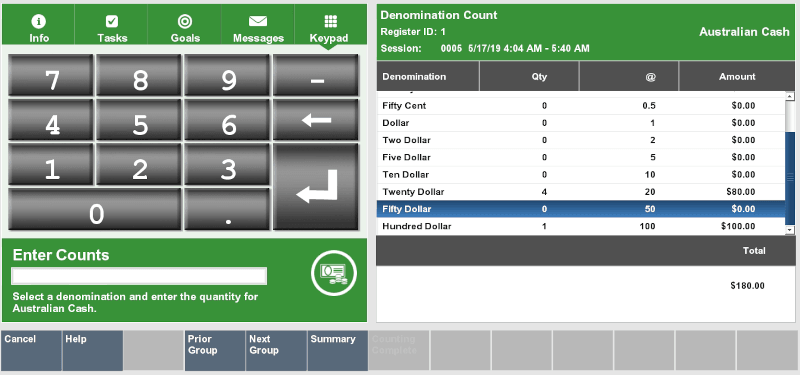
Task: Select the Hundred Dollar row
Action: [581, 226]
